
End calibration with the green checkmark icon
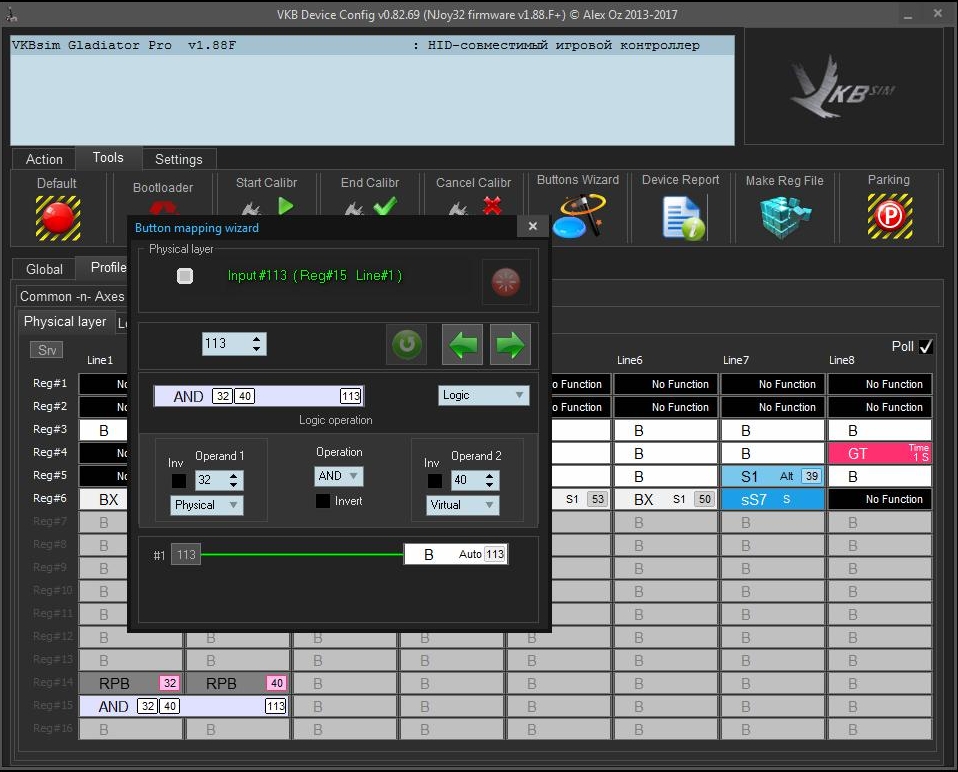[385, 206]
